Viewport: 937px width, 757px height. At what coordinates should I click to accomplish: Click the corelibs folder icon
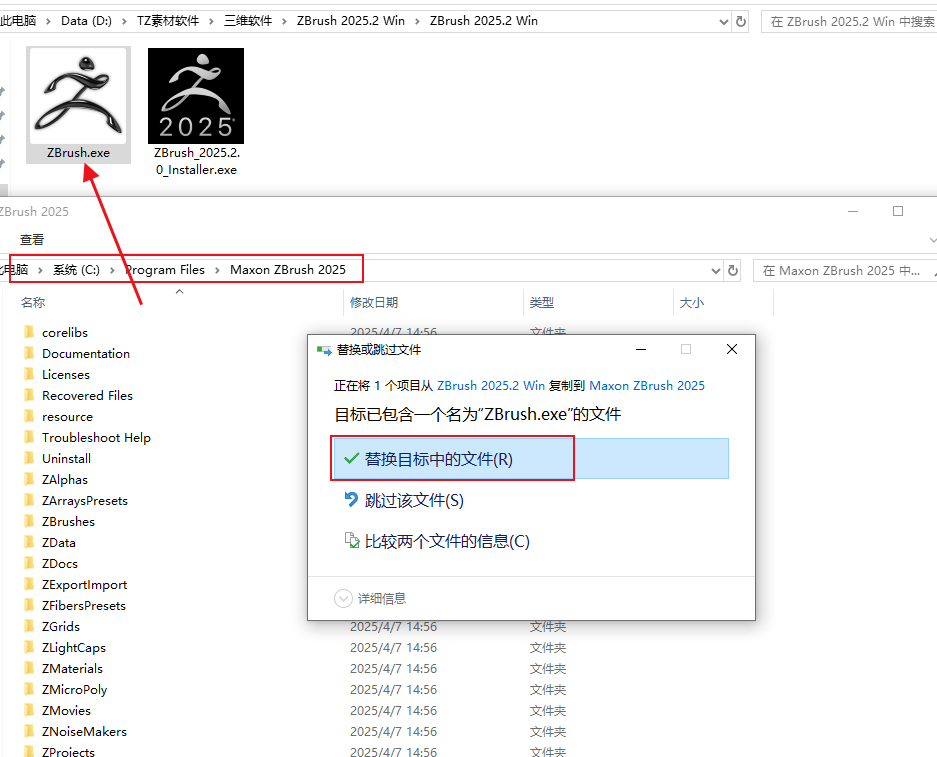pyautogui.click(x=29, y=332)
